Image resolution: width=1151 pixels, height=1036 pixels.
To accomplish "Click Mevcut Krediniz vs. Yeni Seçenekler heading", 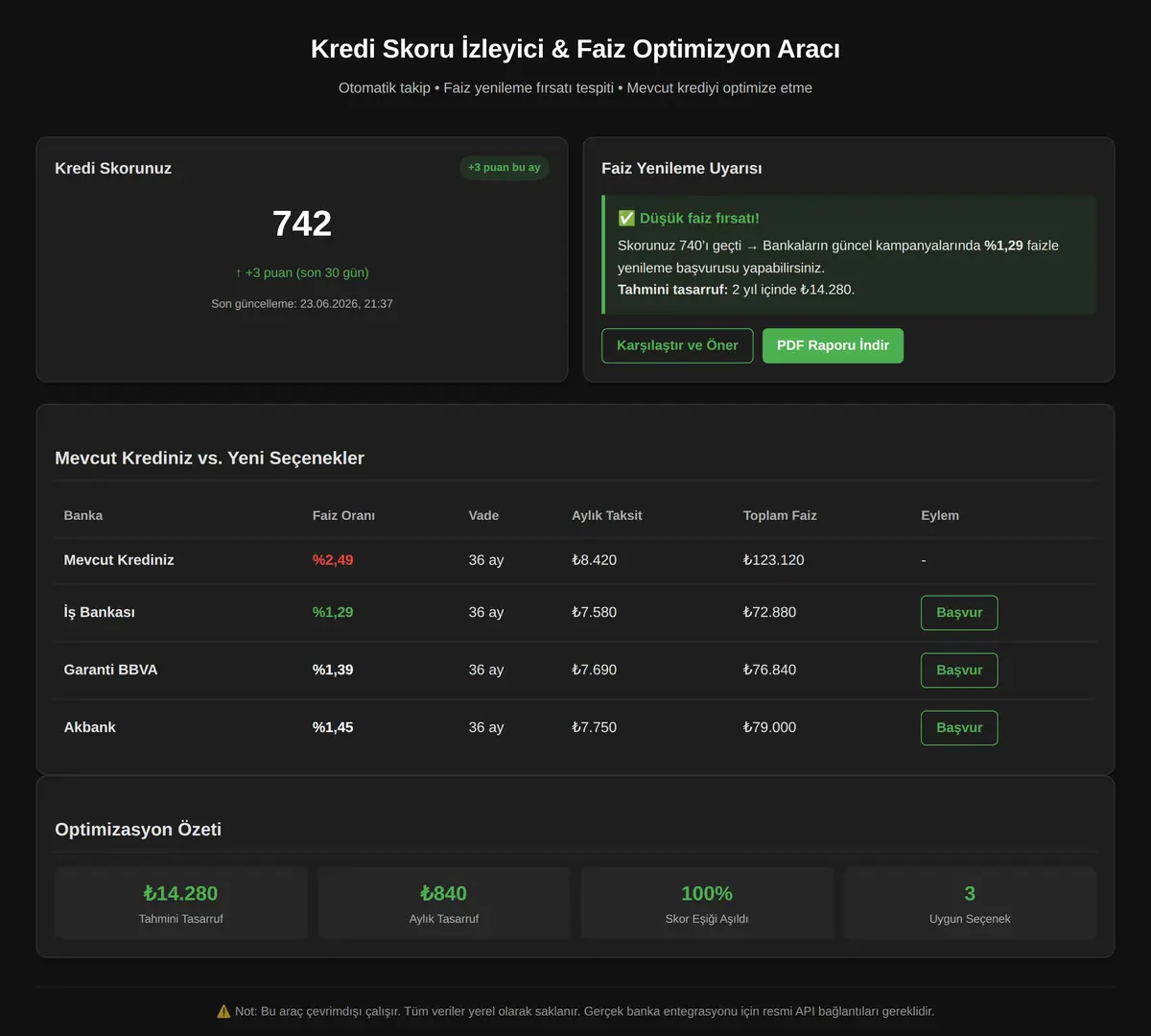I will (x=209, y=459).
